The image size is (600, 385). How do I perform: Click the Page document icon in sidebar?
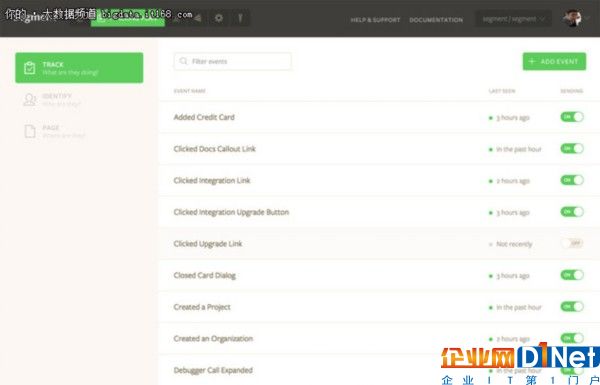point(30,131)
